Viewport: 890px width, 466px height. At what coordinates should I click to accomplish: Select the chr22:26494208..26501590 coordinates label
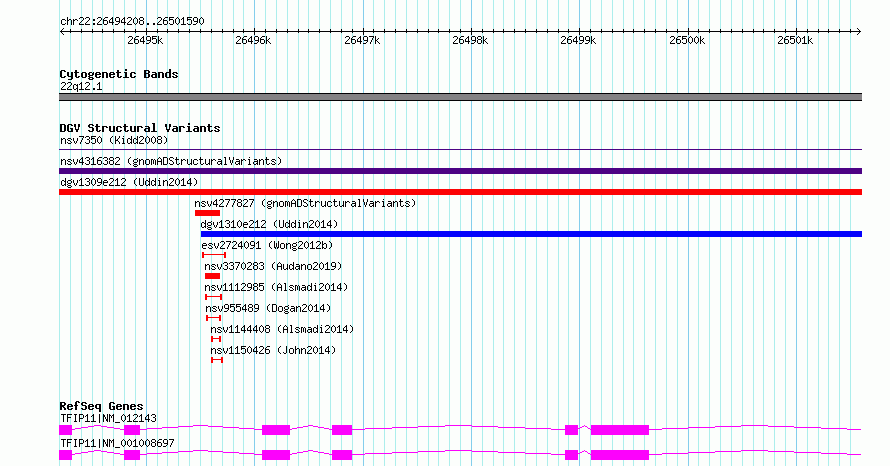(132, 22)
